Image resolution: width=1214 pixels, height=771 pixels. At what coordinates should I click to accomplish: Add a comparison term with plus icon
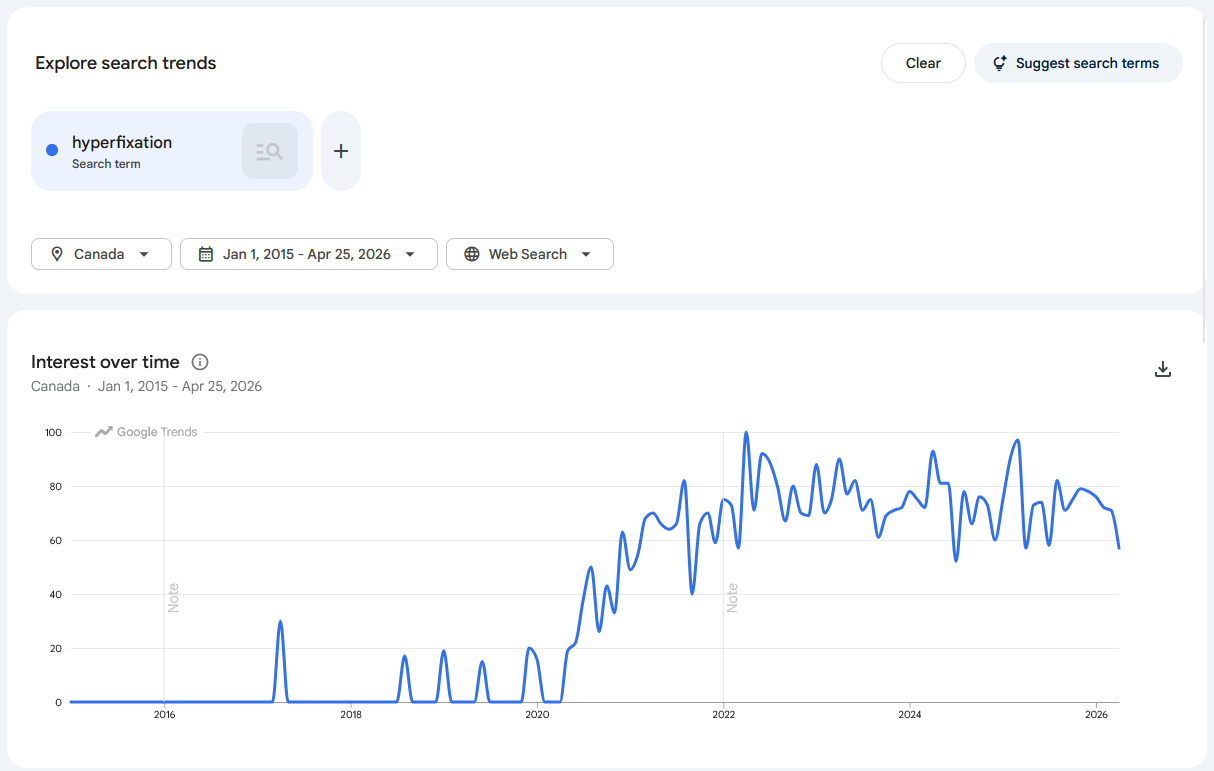click(341, 151)
